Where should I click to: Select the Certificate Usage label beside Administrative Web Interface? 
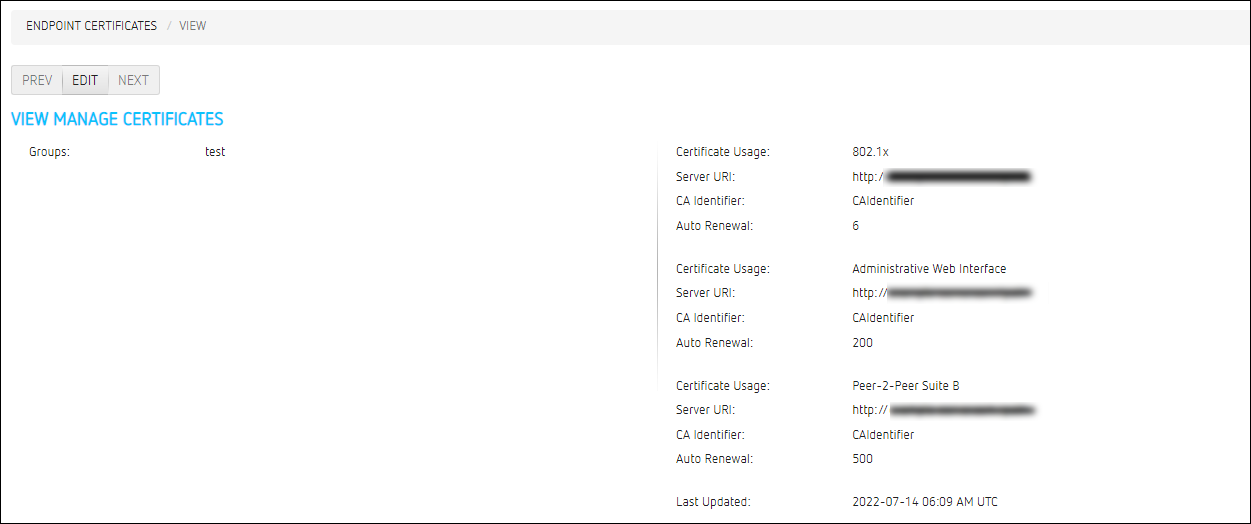click(x=723, y=269)
